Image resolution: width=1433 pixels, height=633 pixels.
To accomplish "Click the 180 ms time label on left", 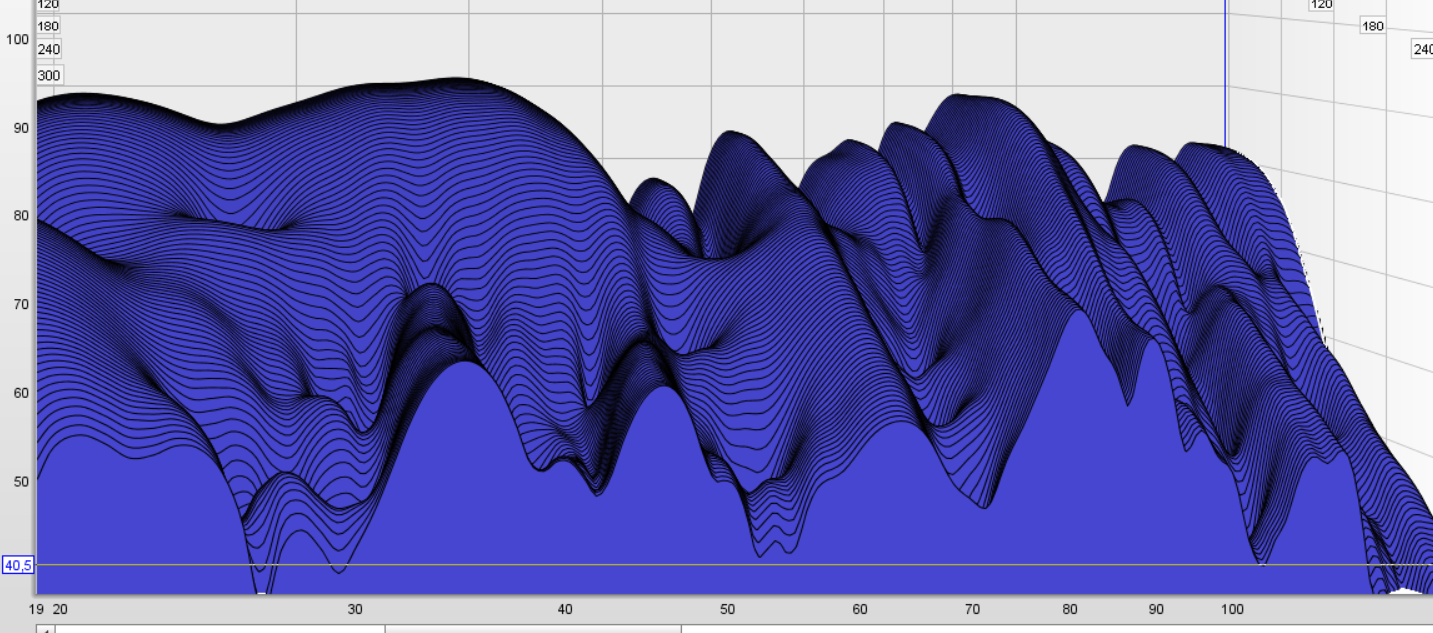I will coord(48,26).
